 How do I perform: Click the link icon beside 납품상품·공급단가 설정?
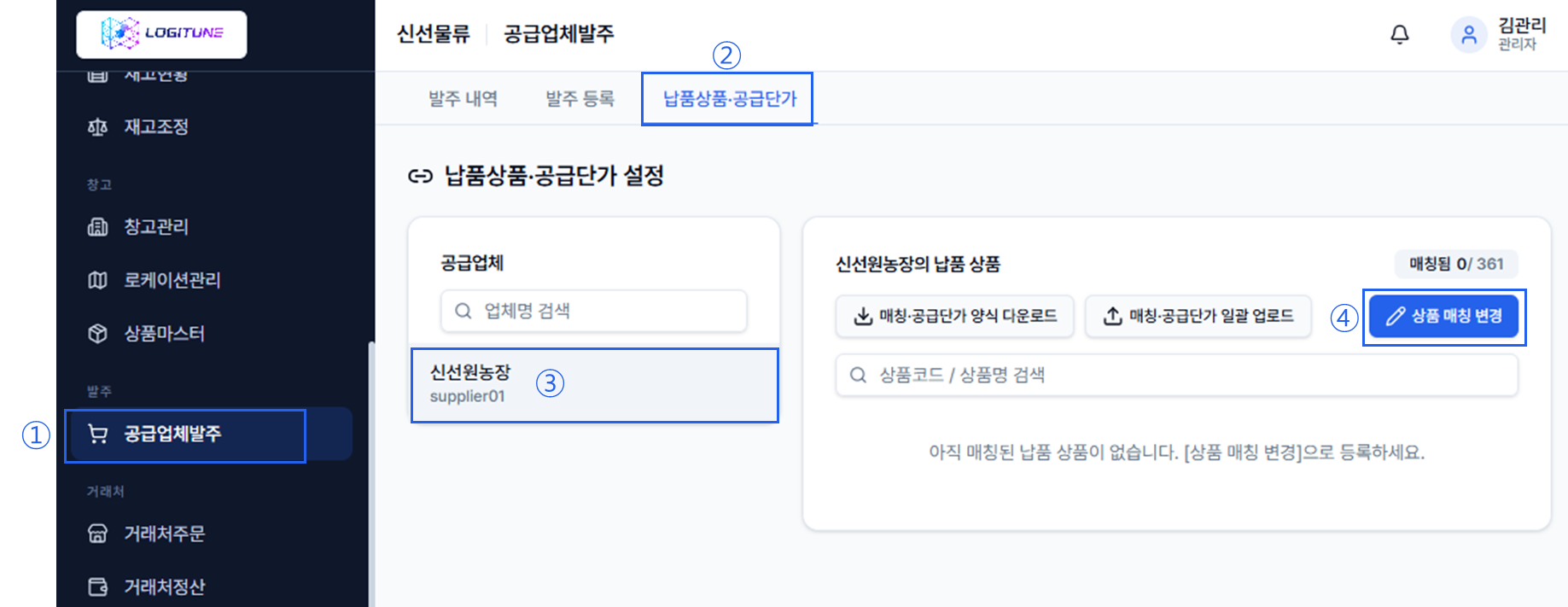(x=420, y=176)
